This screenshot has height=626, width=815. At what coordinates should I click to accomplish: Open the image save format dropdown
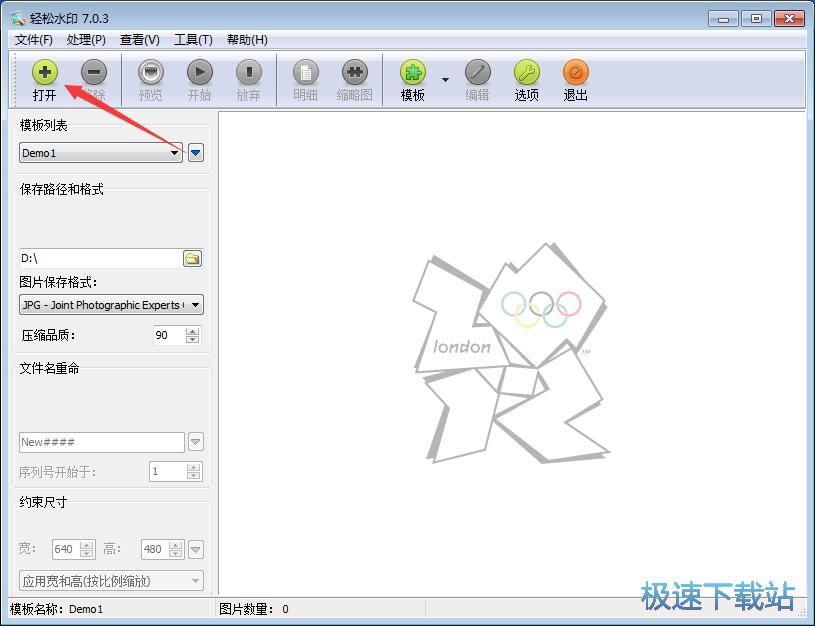(x=195, y=305)
